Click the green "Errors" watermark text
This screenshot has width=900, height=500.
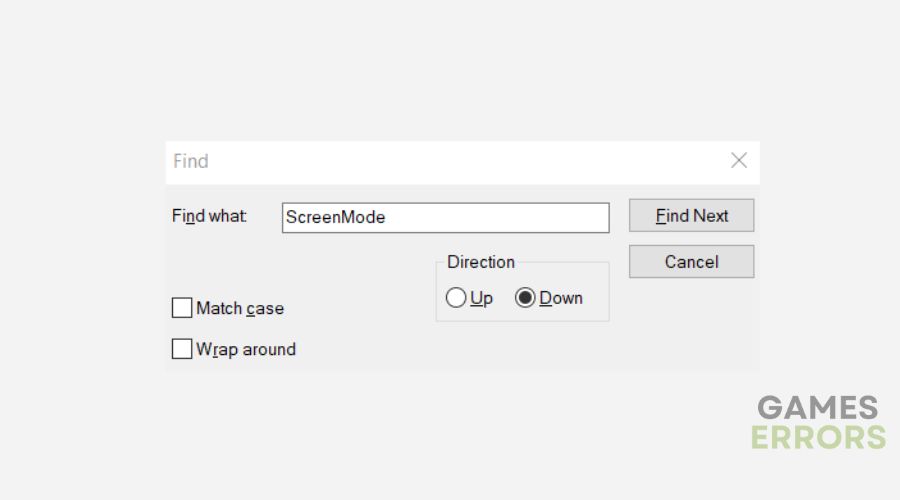click(819, 437)
